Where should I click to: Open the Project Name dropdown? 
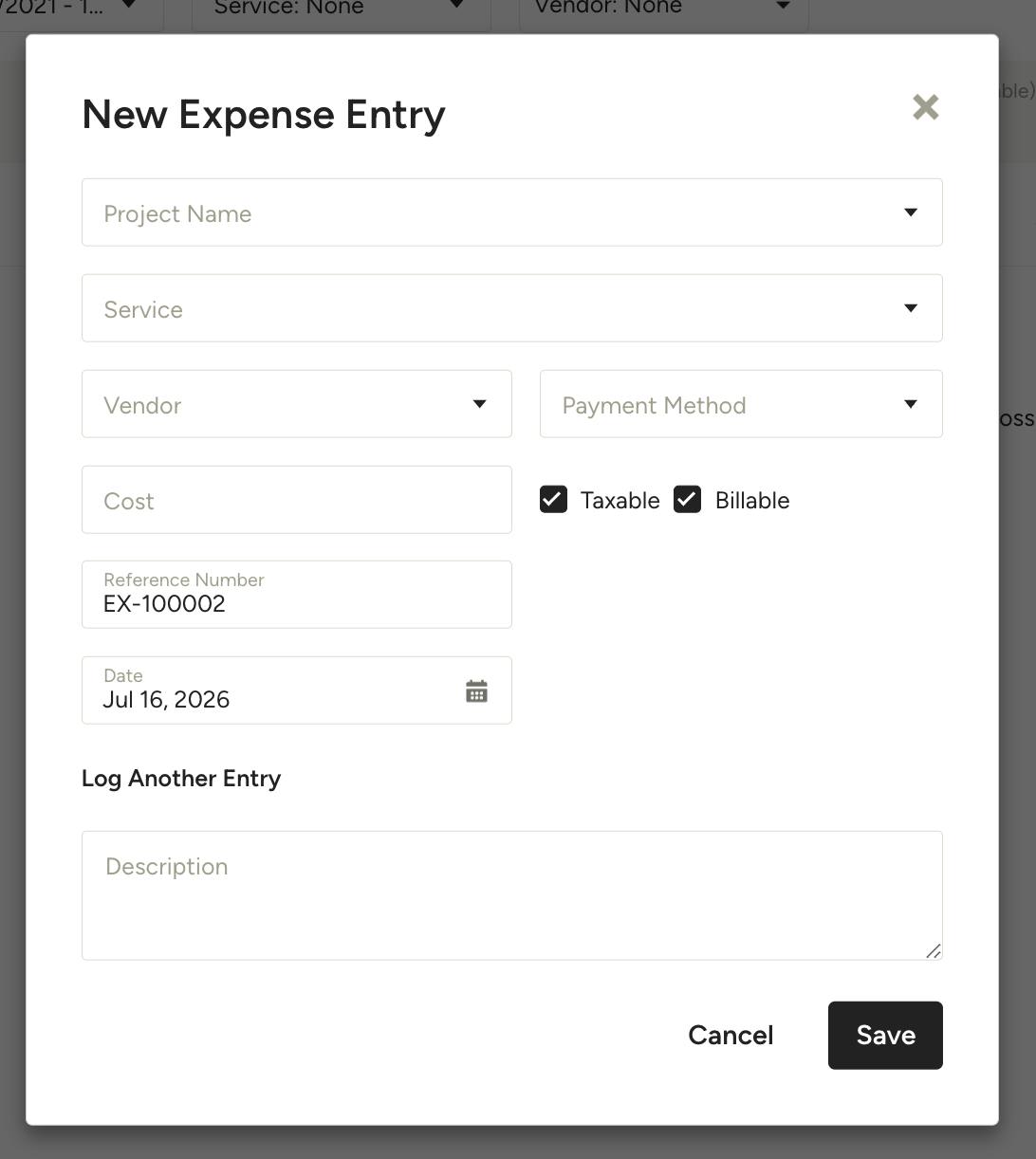point(512,212)
